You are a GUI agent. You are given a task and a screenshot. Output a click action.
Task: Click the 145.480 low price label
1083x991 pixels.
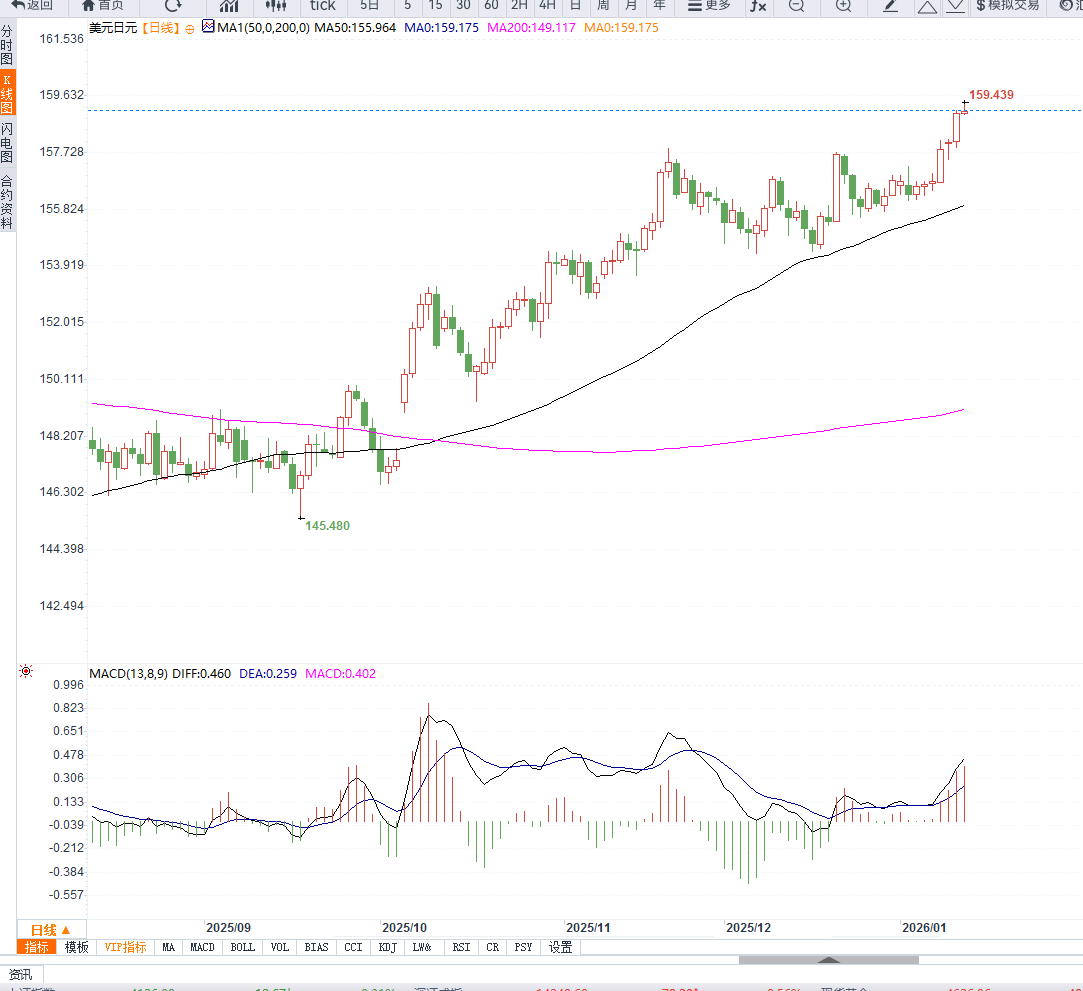coord(327,526)
